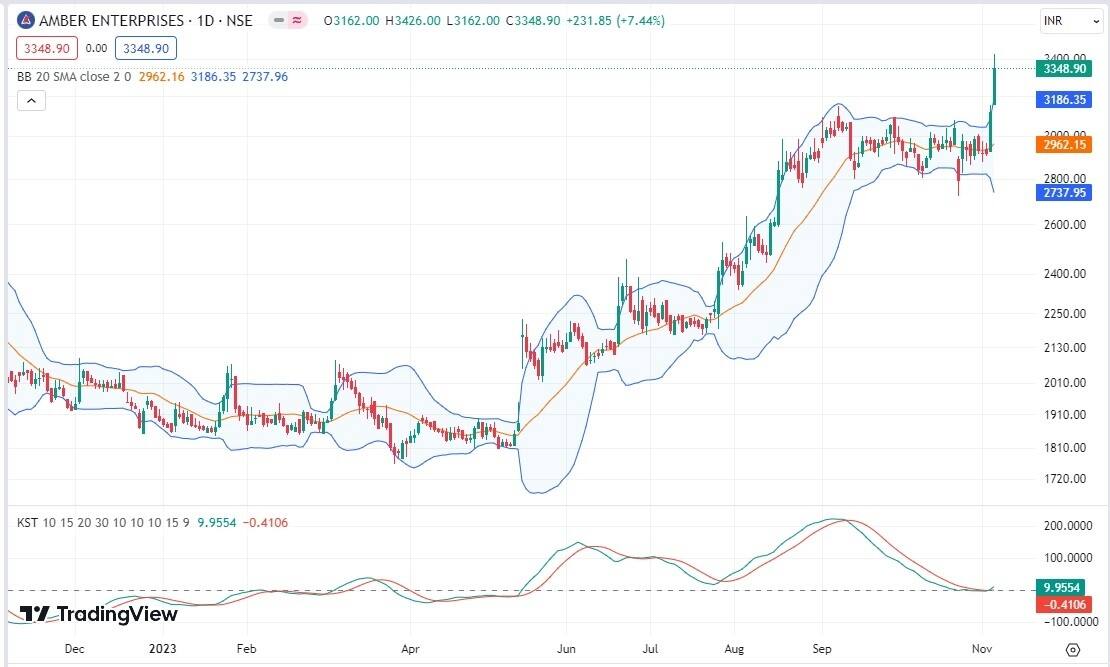Click 2400.00 on the price axis
Viewport: 1110px width, 667px height.
[1065, 273]
